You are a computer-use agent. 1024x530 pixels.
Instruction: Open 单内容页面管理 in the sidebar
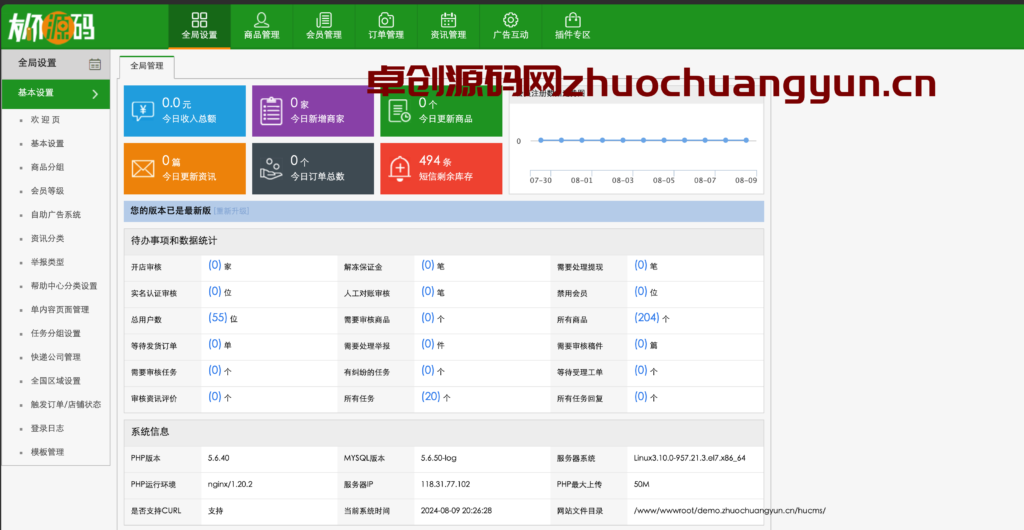[x=59, y=309]
